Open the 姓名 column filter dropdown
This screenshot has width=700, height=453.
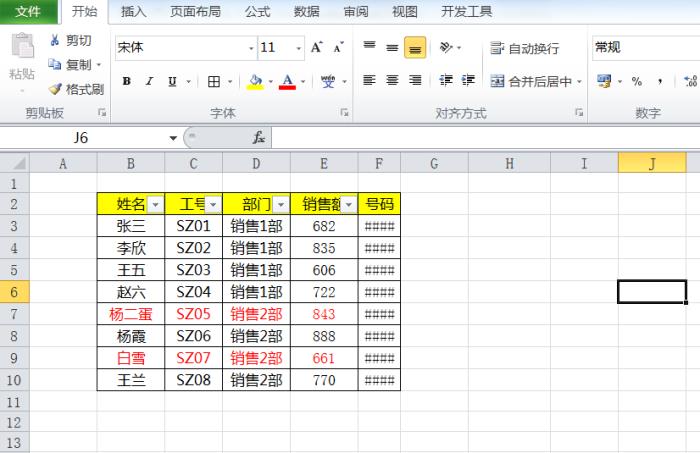[x=154, y=204]
